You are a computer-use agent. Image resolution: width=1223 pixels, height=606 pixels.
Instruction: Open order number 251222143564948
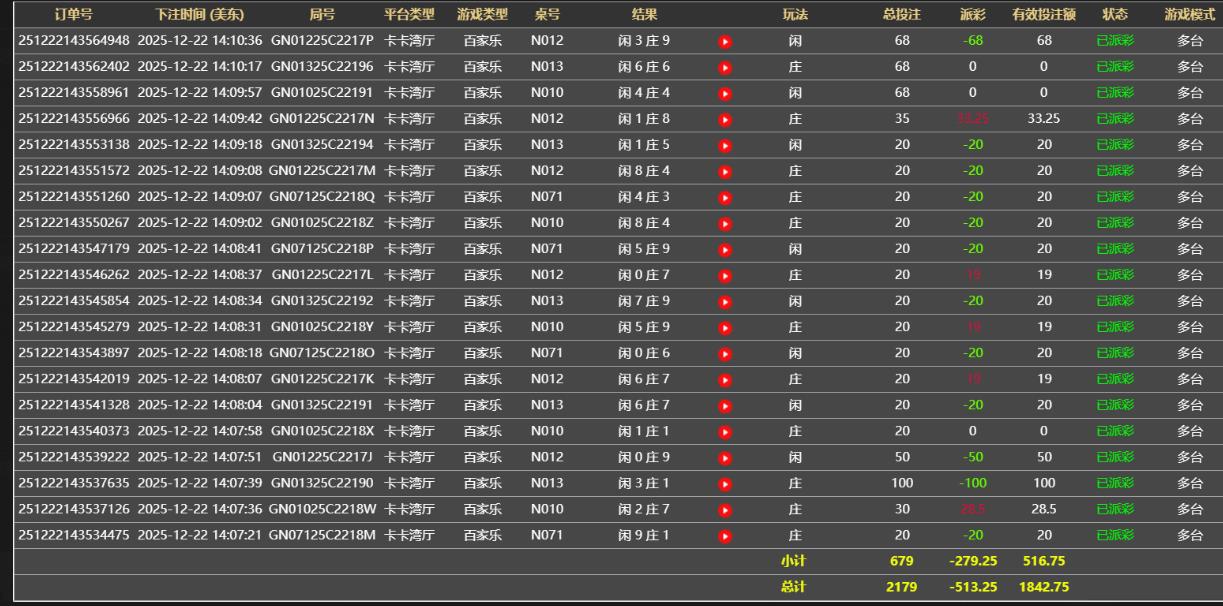tap(74, 41)
